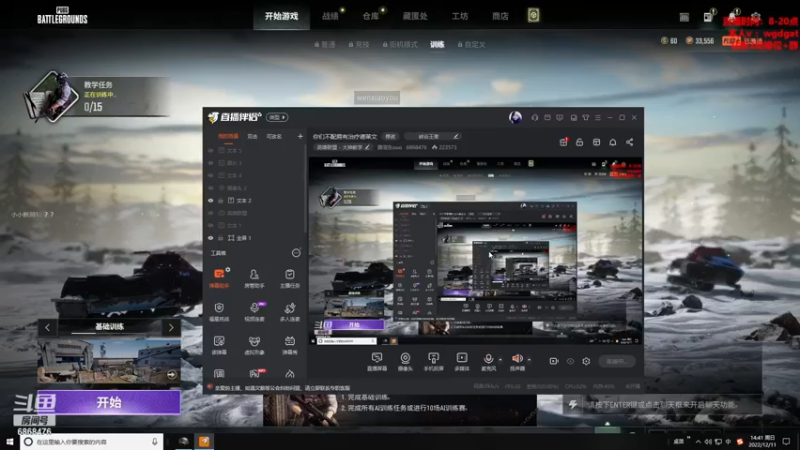Viewport: 800px width, 450px height.
Task: Click the Windows search input field
Action: pyautogui.click(x=92, y=441)
